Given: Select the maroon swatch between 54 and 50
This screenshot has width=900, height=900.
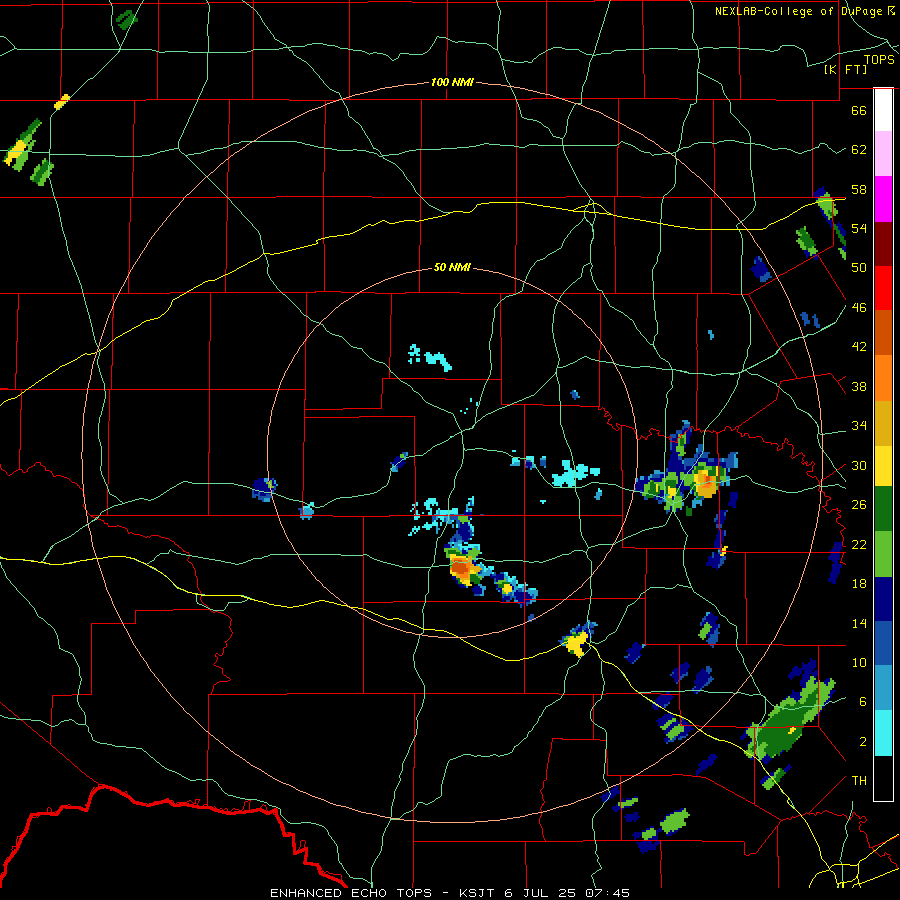Looking at the screenshot, I should click(883, 244).
